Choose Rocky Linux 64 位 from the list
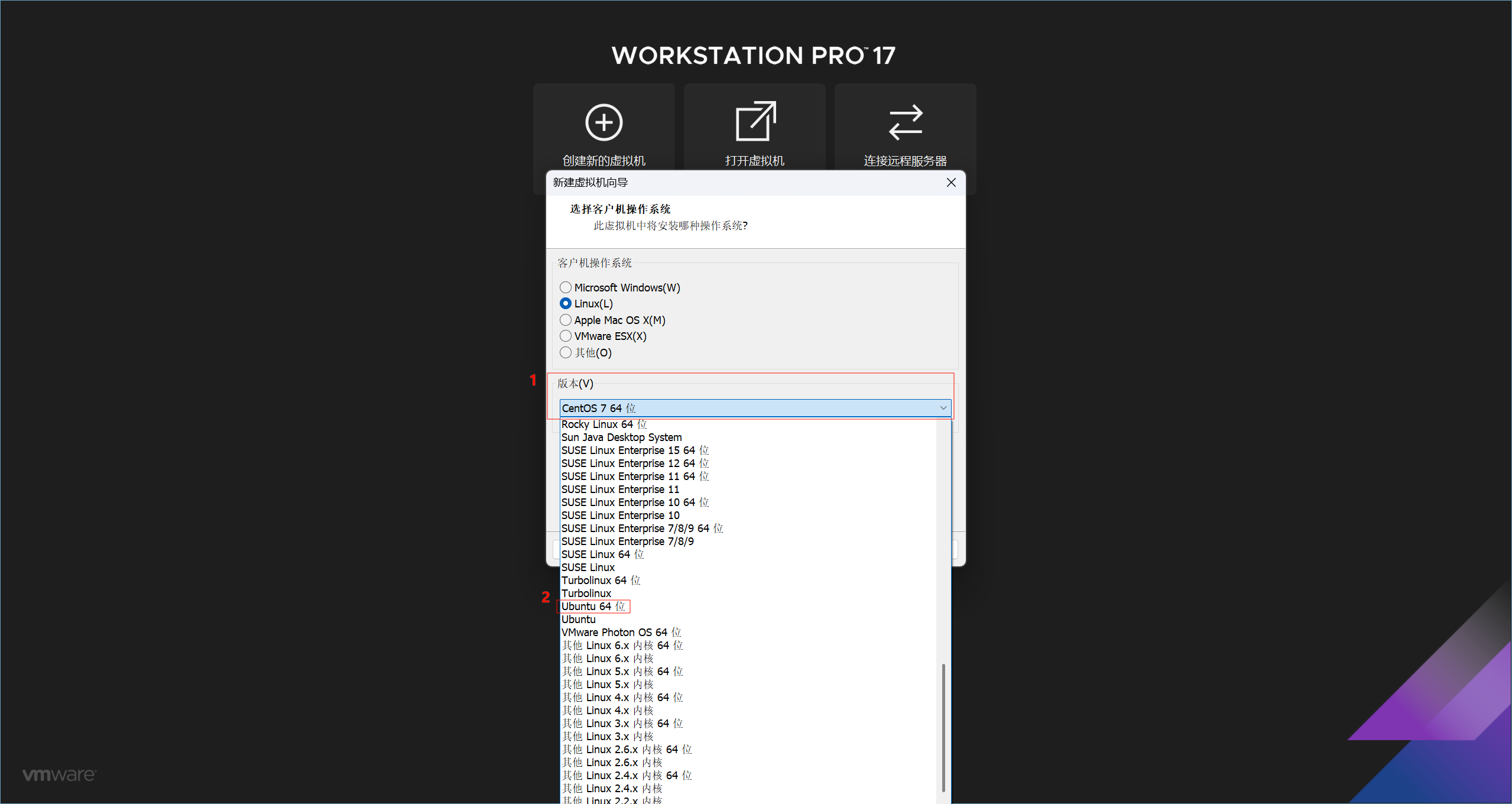 748,424
